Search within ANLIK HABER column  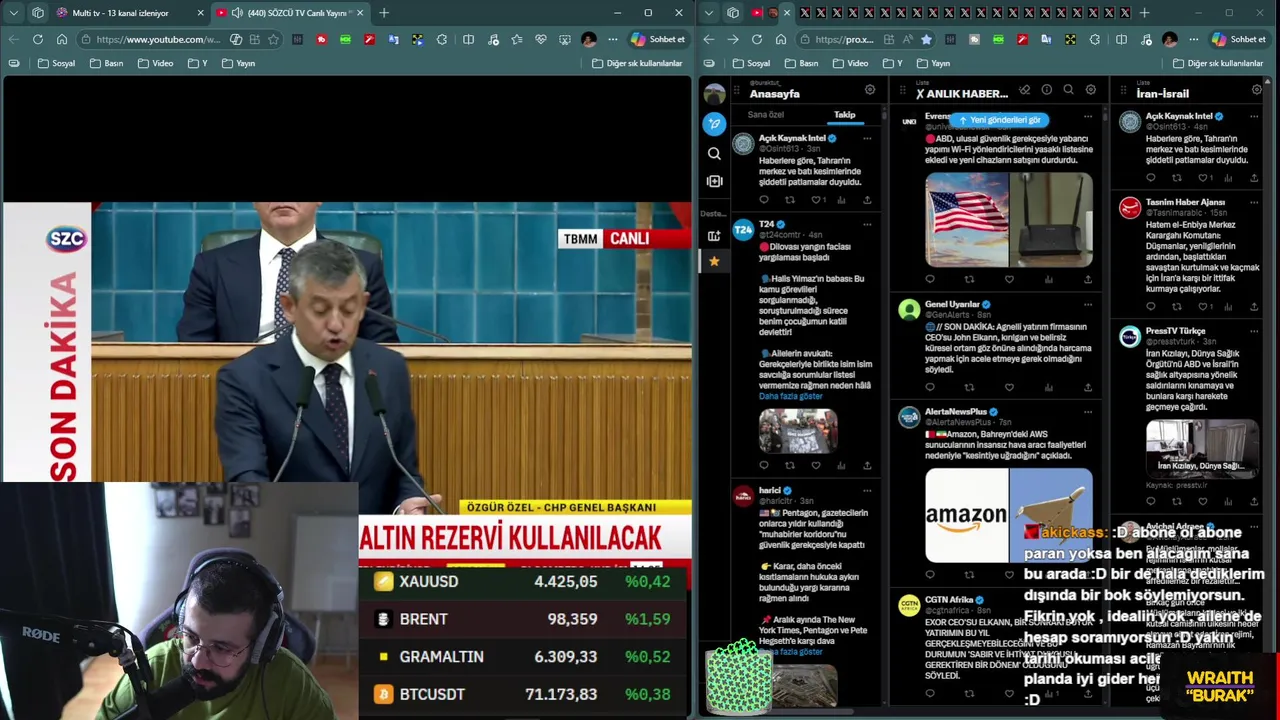1069,90
